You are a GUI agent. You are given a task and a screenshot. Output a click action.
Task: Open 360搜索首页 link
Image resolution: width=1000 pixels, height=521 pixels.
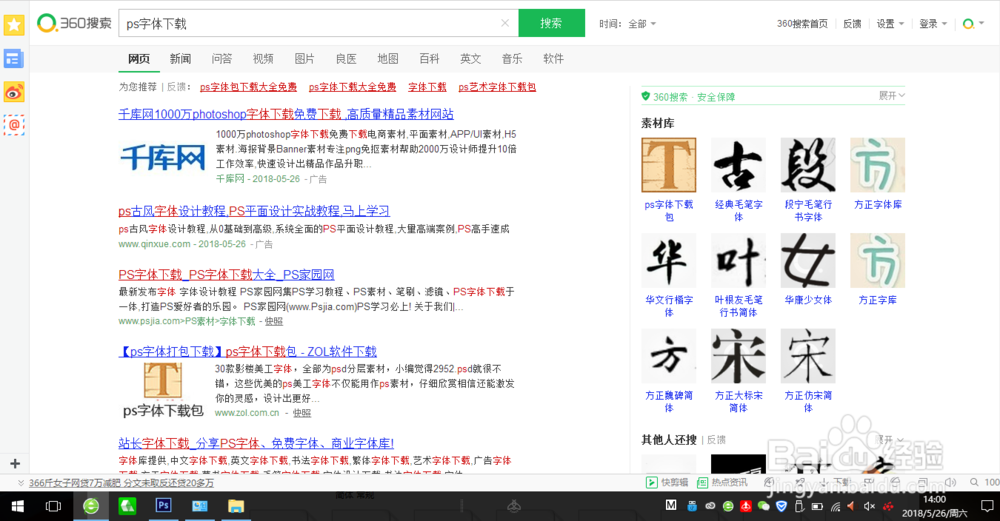pos(802,24)
